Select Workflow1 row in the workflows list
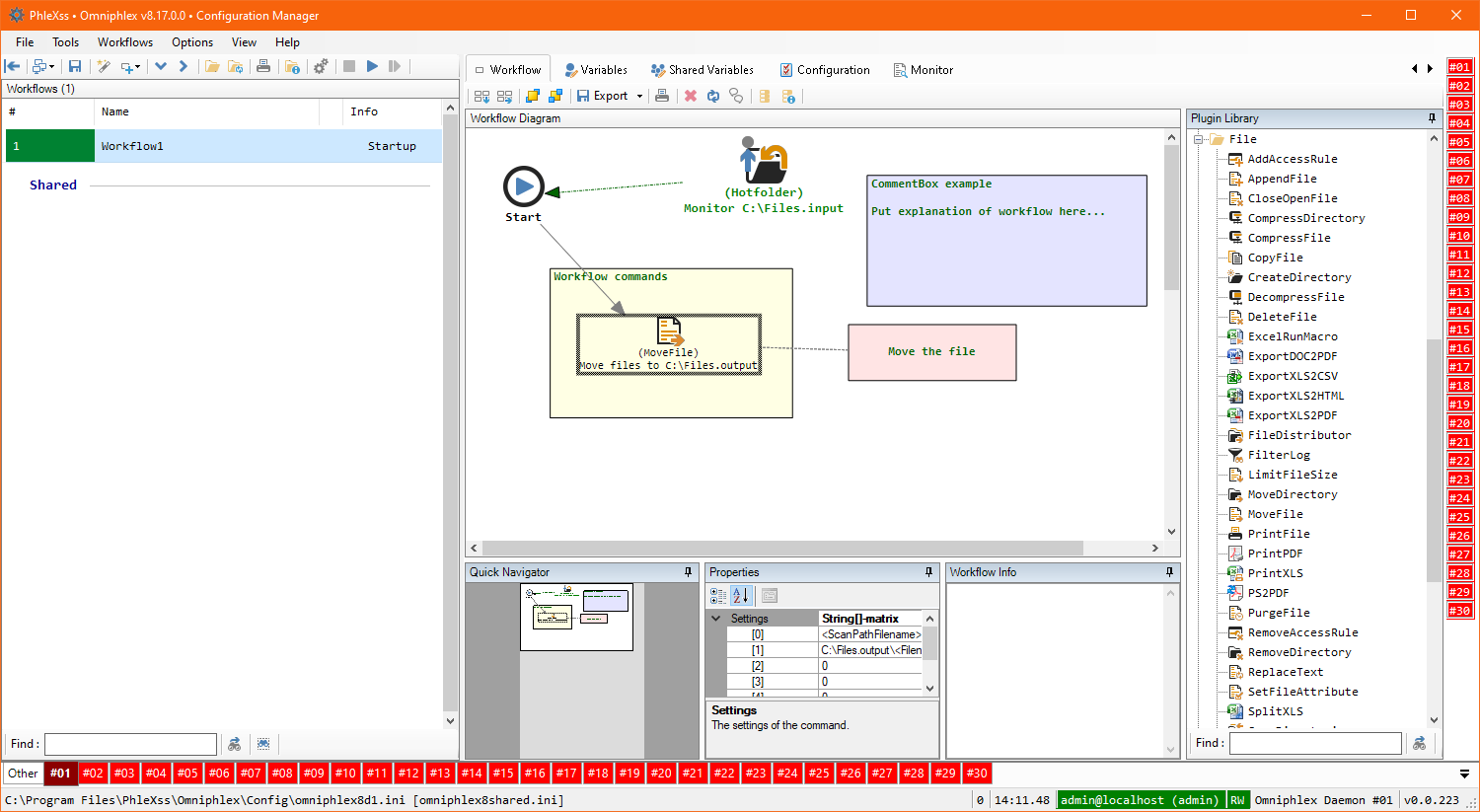Image resolution: width=1480 pixels, height=812 pixels. click(224, 146)
